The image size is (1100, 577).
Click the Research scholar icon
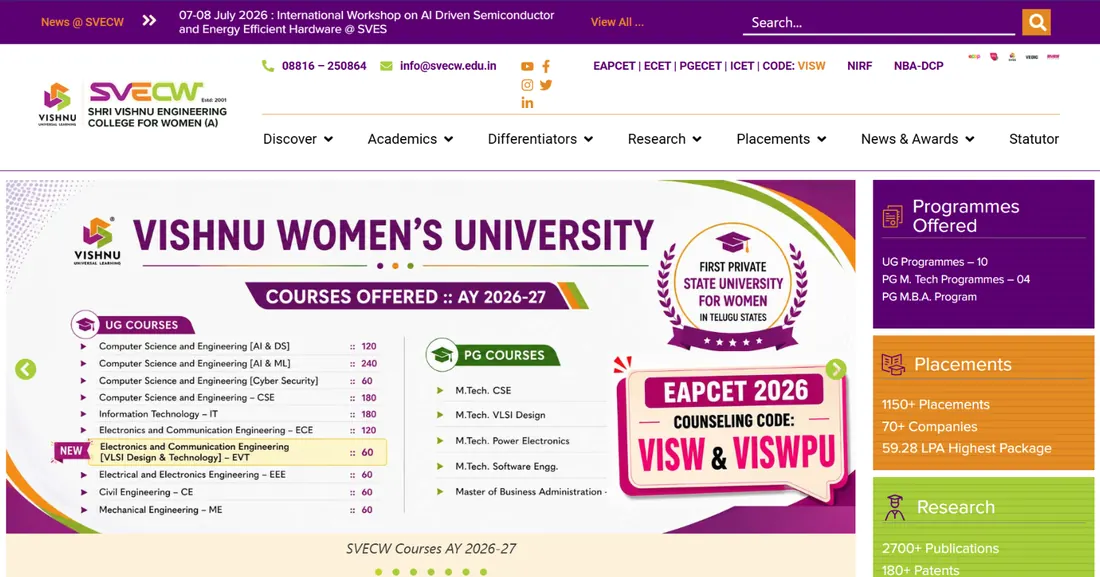tap(894, 507)
